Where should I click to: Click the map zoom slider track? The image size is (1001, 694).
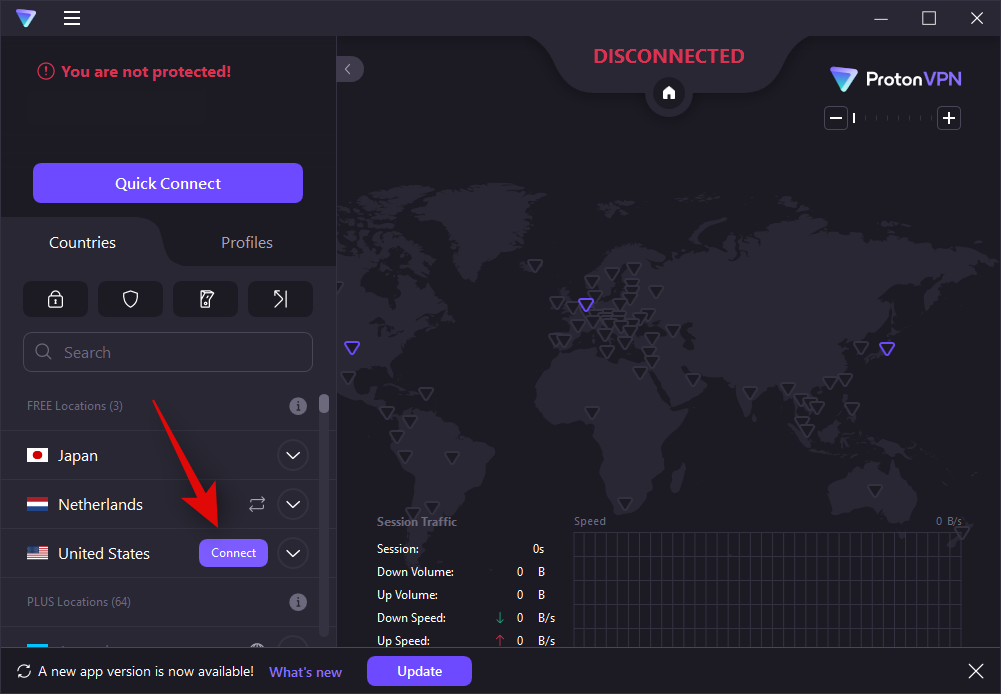[893, 118]
